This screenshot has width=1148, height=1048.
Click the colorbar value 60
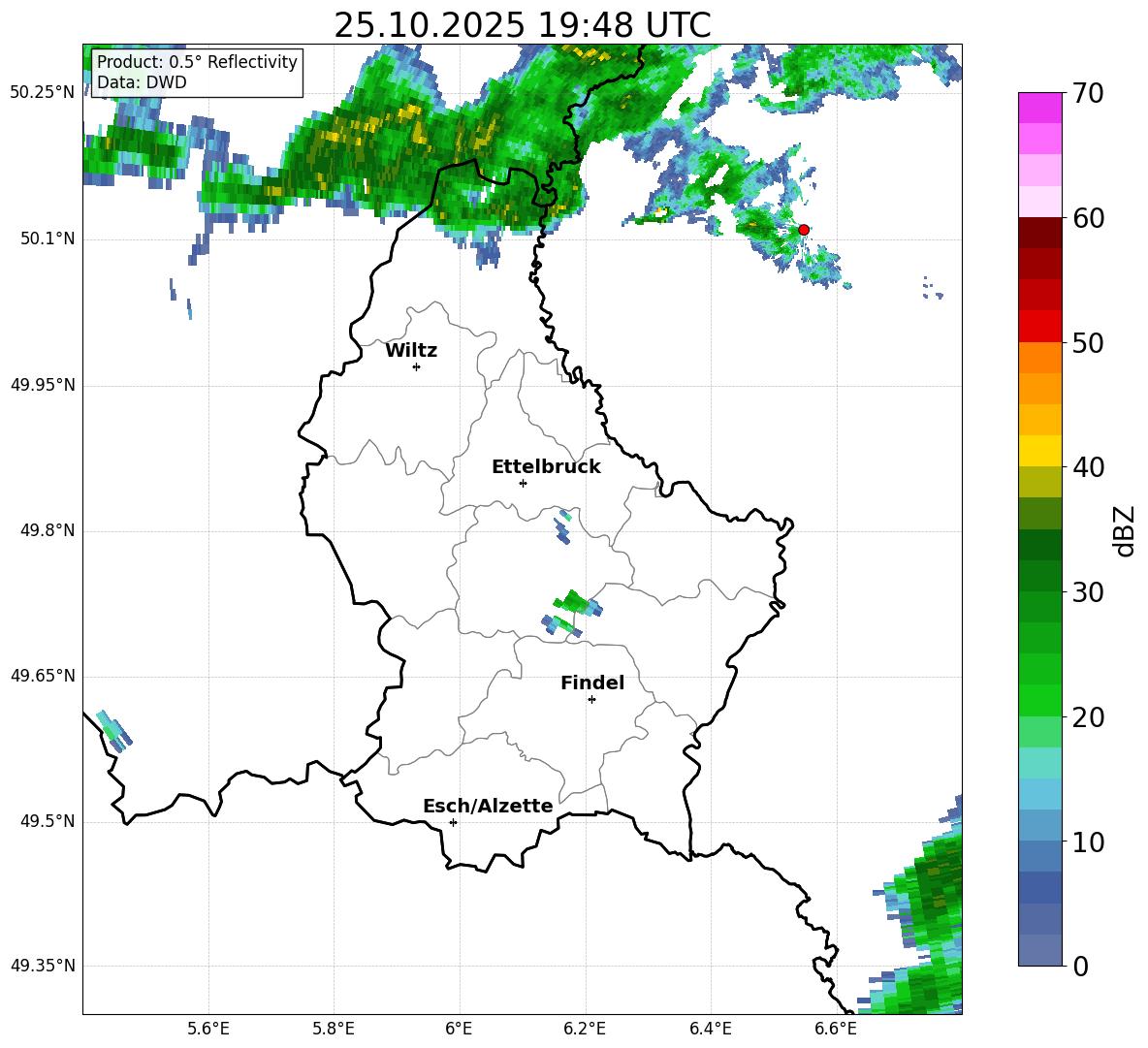pyautogui.click(x=1088, y=218)
